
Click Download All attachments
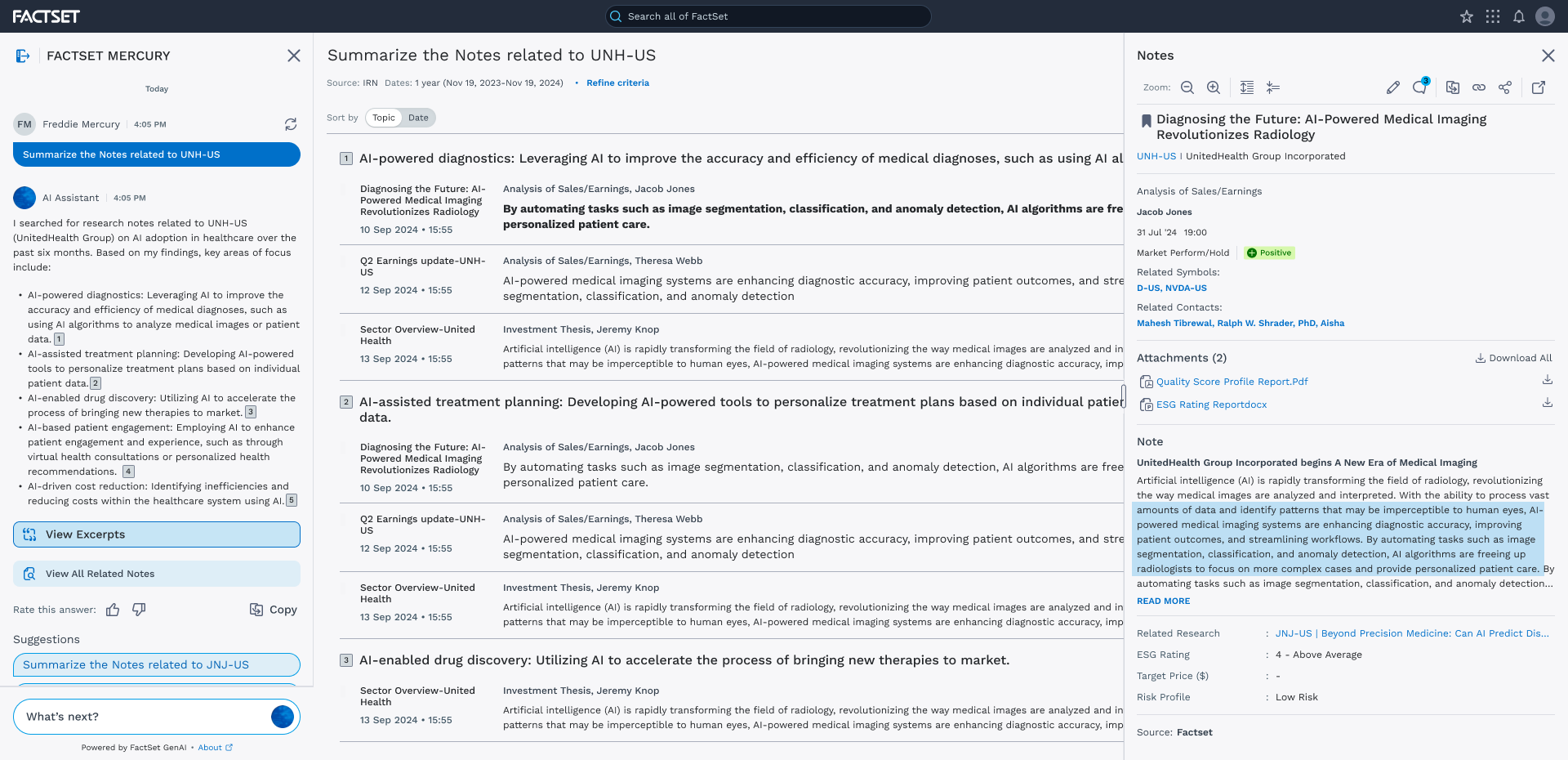tap(1513, 358)
